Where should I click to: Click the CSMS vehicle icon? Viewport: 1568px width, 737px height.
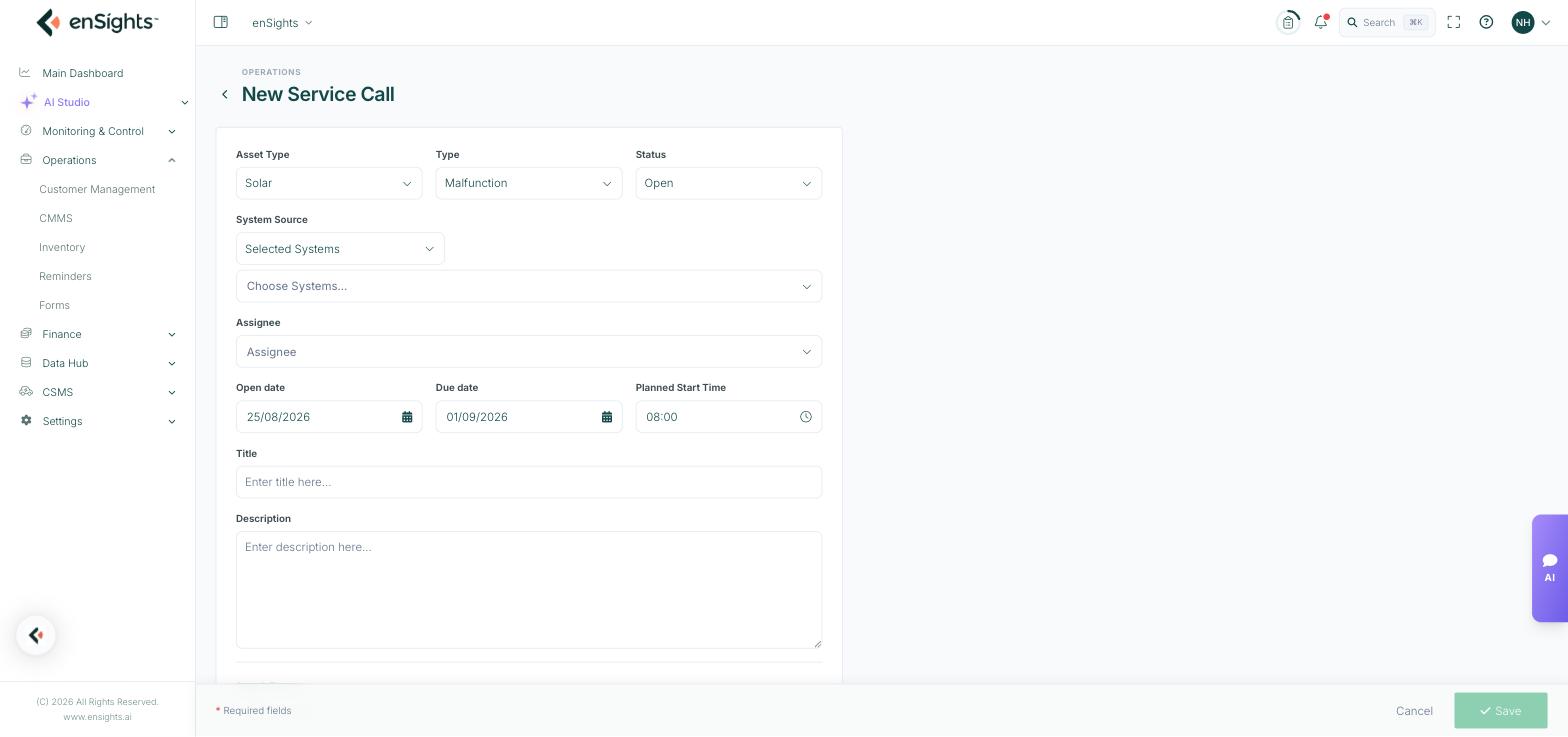coord(25,391)
